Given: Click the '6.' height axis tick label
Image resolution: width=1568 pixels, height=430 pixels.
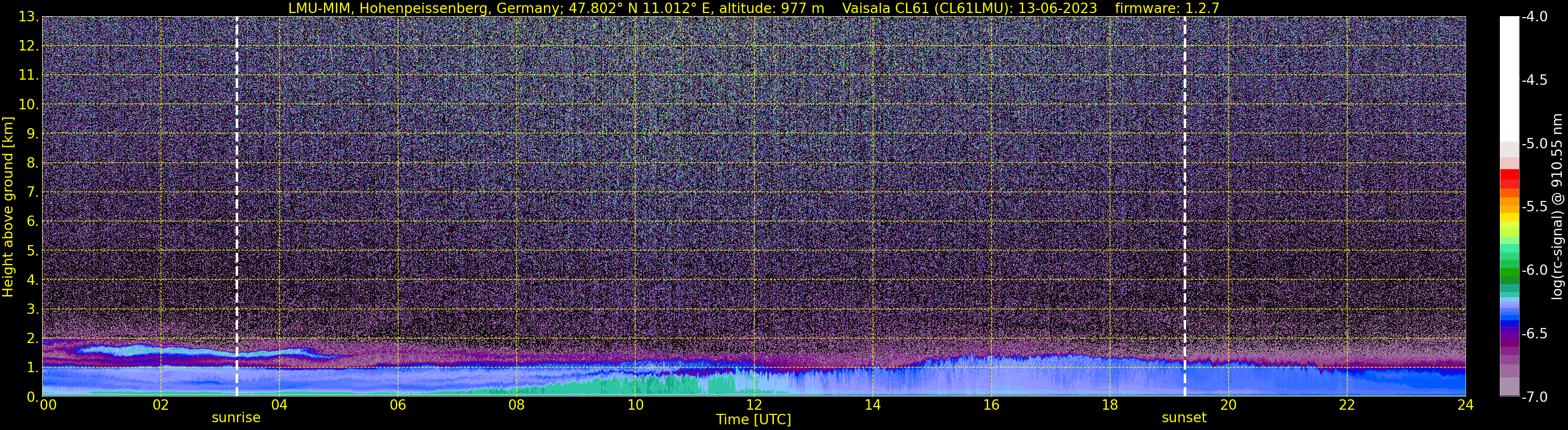Looking at the screenshot, I should (33, 221).
